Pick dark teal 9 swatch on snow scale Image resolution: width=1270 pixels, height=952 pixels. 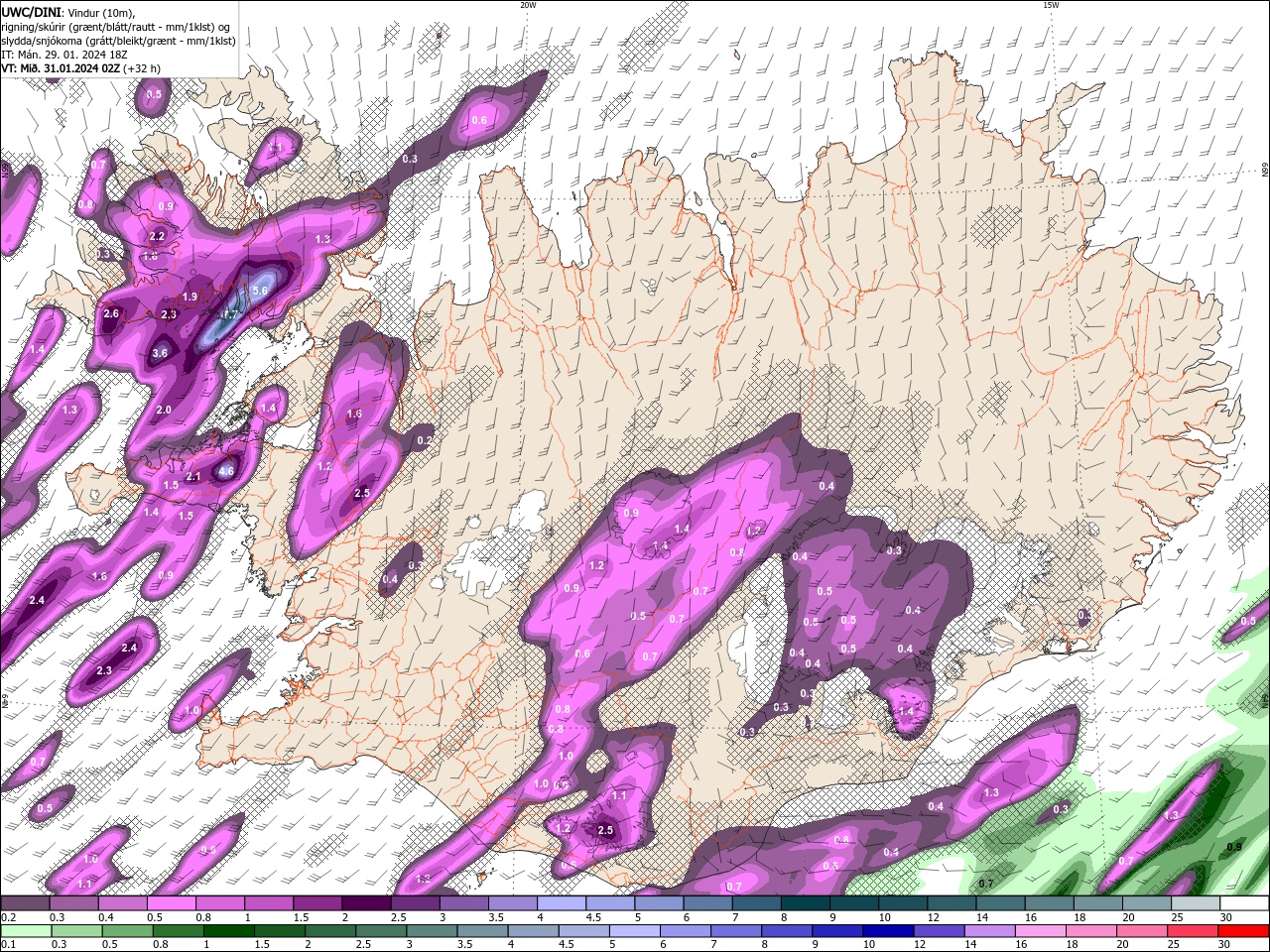854,903
